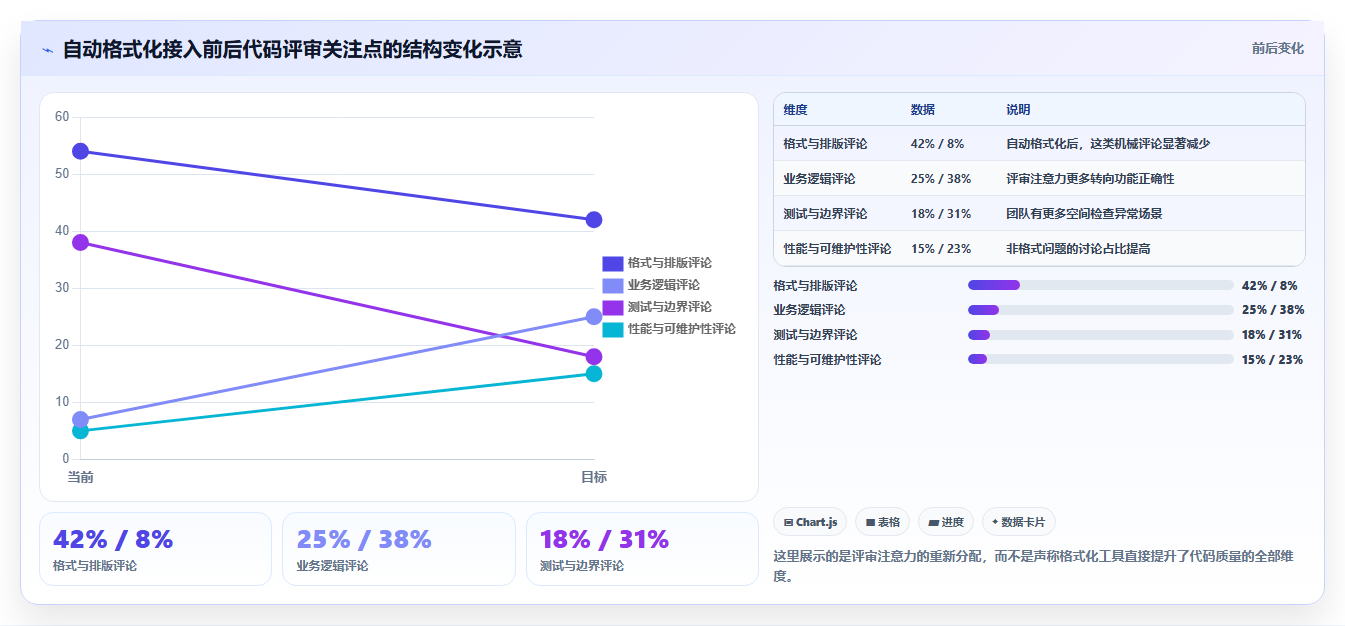The image size is (1345, 626).
Task: Toggle the 格式与排版评论 legend swatch
Action: point(612,263)
